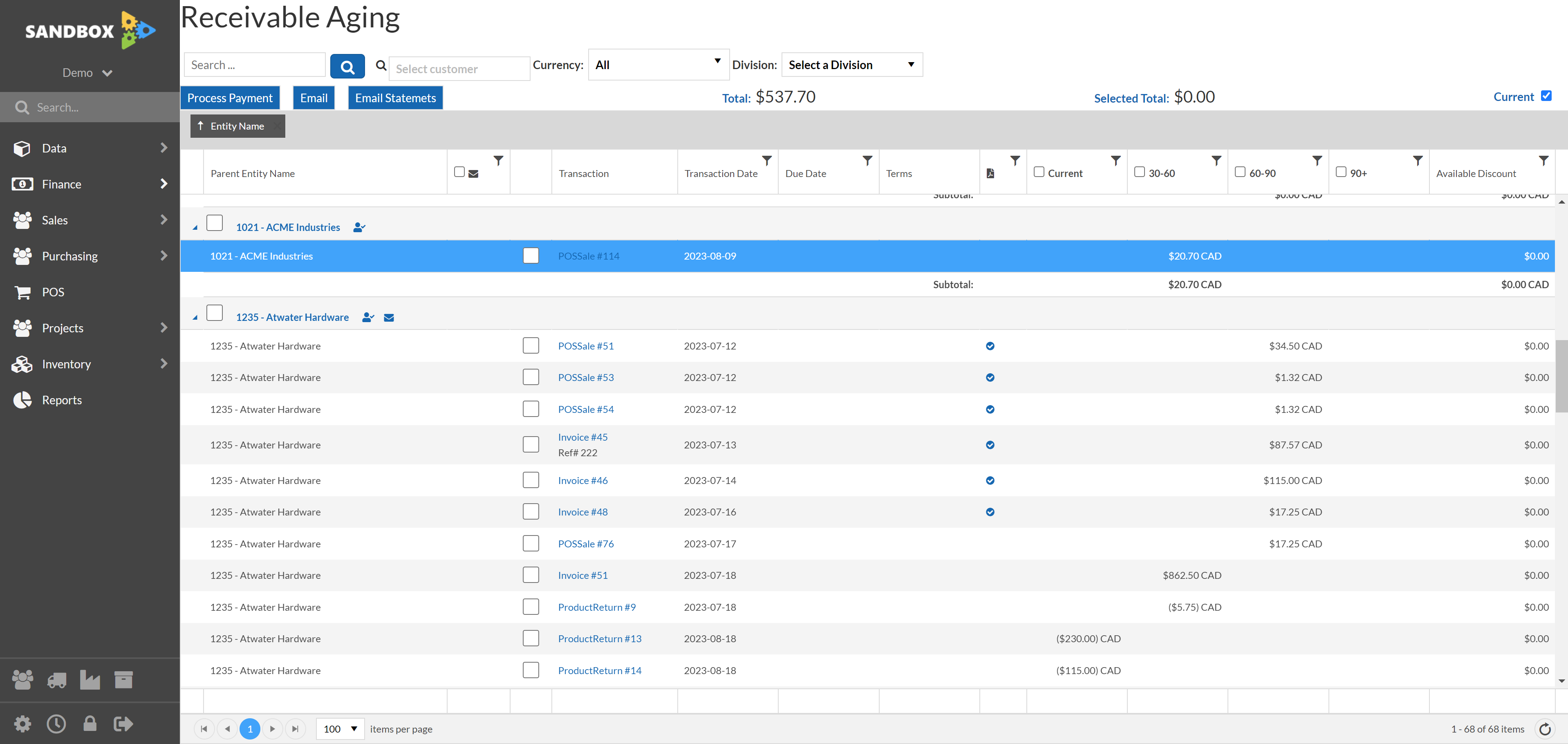Viewport: 1568px width, 744px height.
Task: Select the POSSale #114 row checkbox
Action: coord(531,256)
